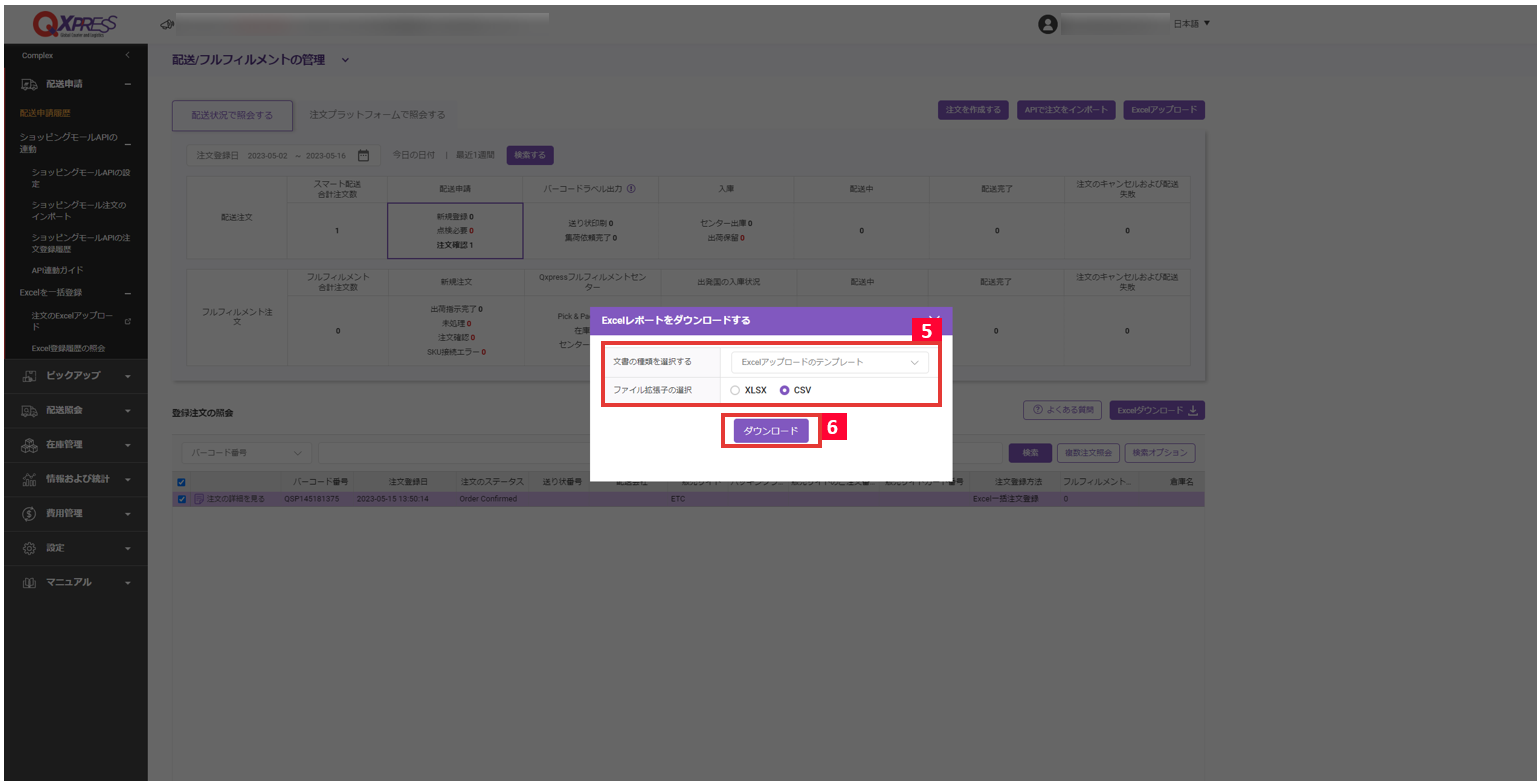The image size is (1540, 784).
Task: Expand the ピックアップ sidebar menu
Action: 75,376
